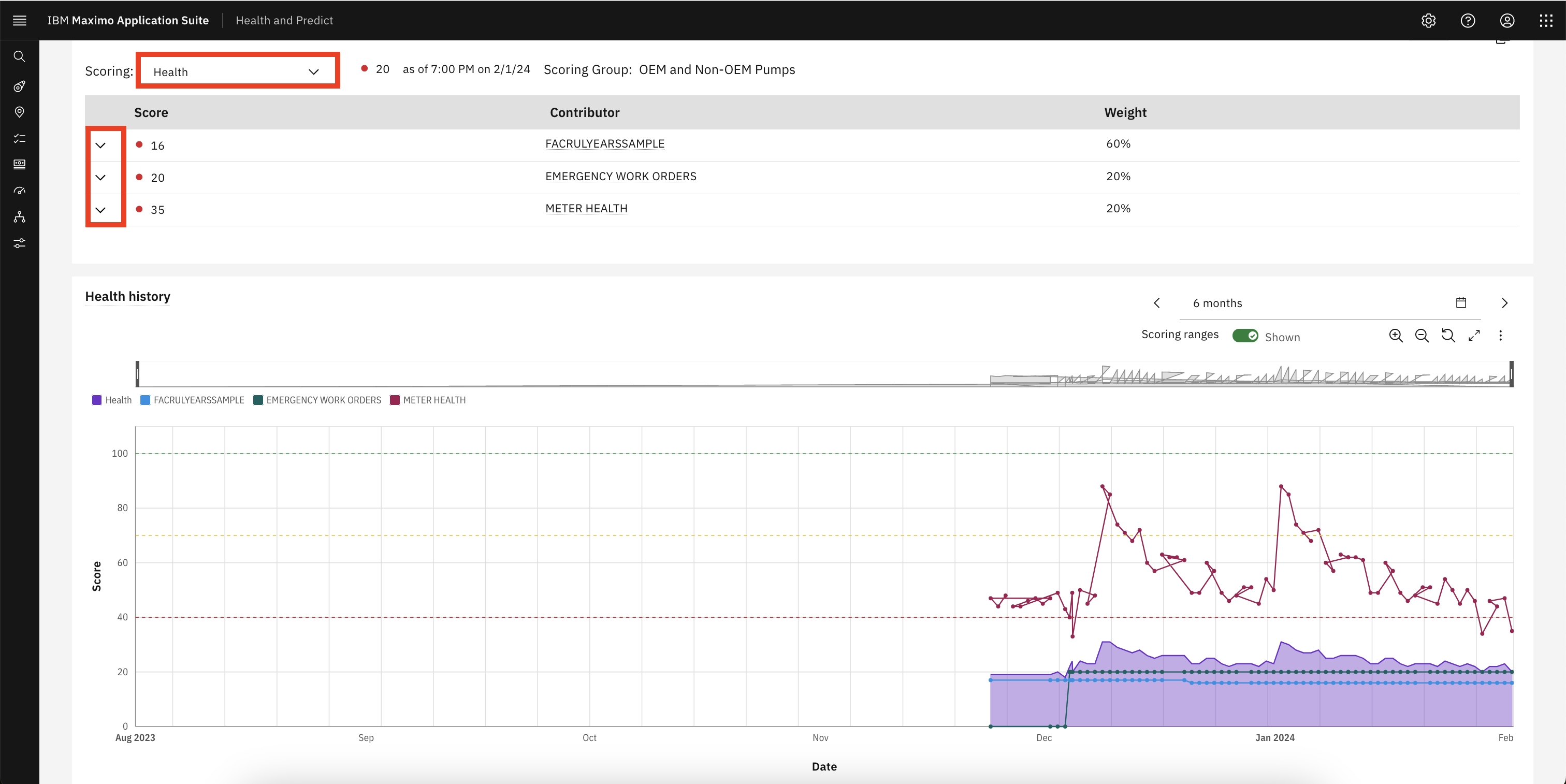Image resolution: width=1566 pixels, height=784 pixels.
Task: Go to next 6 months period
Action: 1504,302
